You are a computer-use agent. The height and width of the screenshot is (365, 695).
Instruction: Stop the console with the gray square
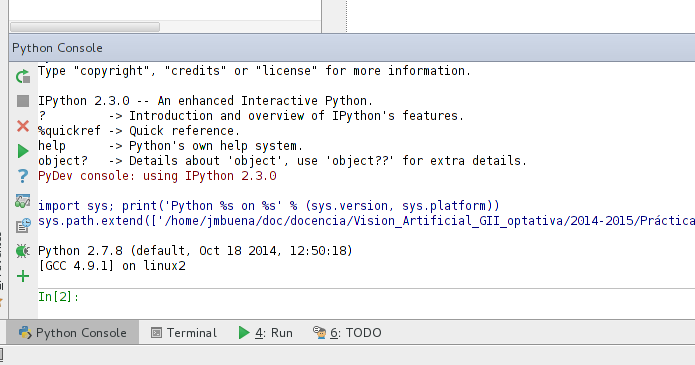(23, 101)
